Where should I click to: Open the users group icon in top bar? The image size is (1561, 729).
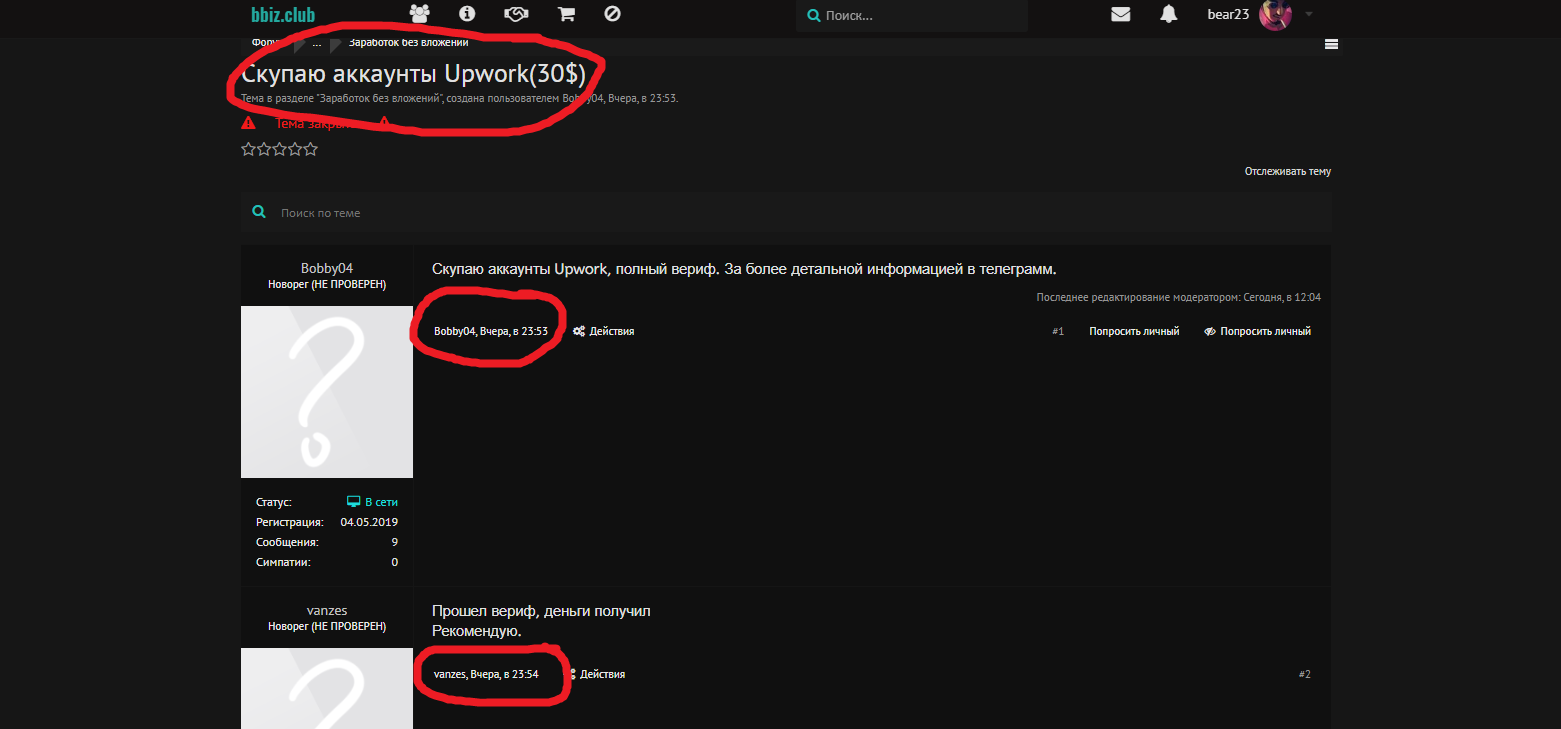[x=419, y=14]
